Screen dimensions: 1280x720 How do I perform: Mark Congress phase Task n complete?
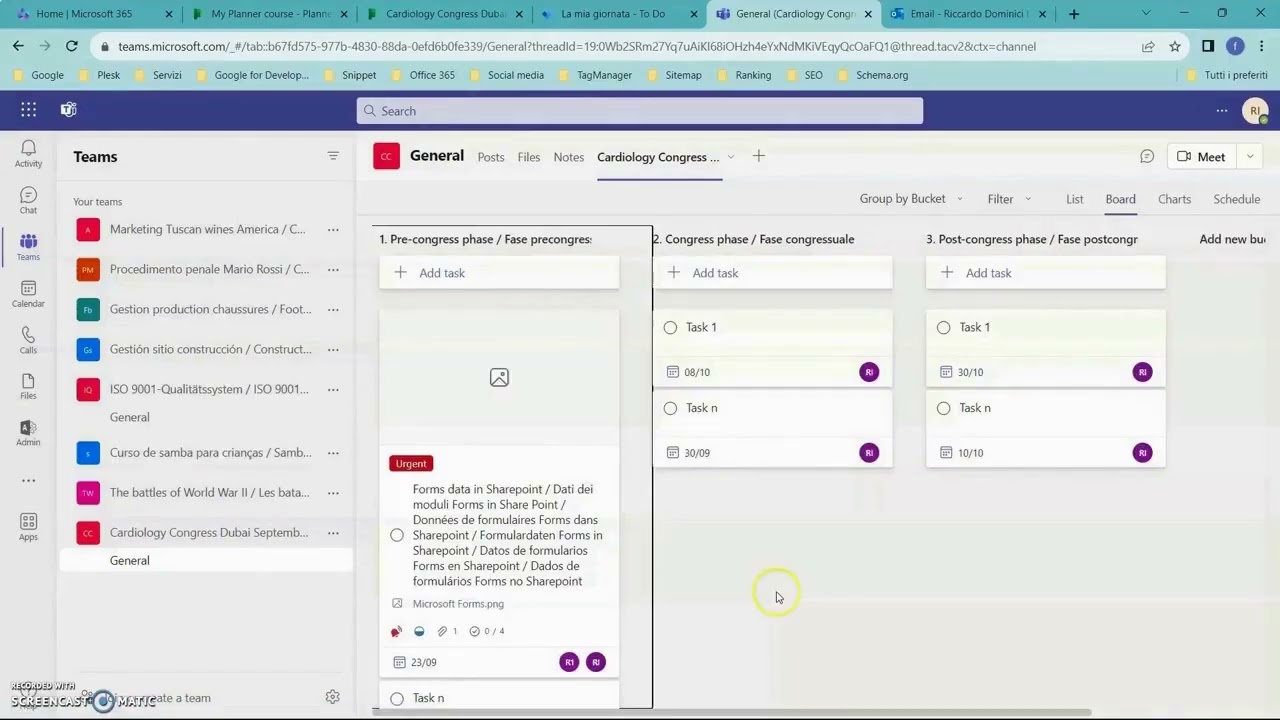(x=670, y=408)
